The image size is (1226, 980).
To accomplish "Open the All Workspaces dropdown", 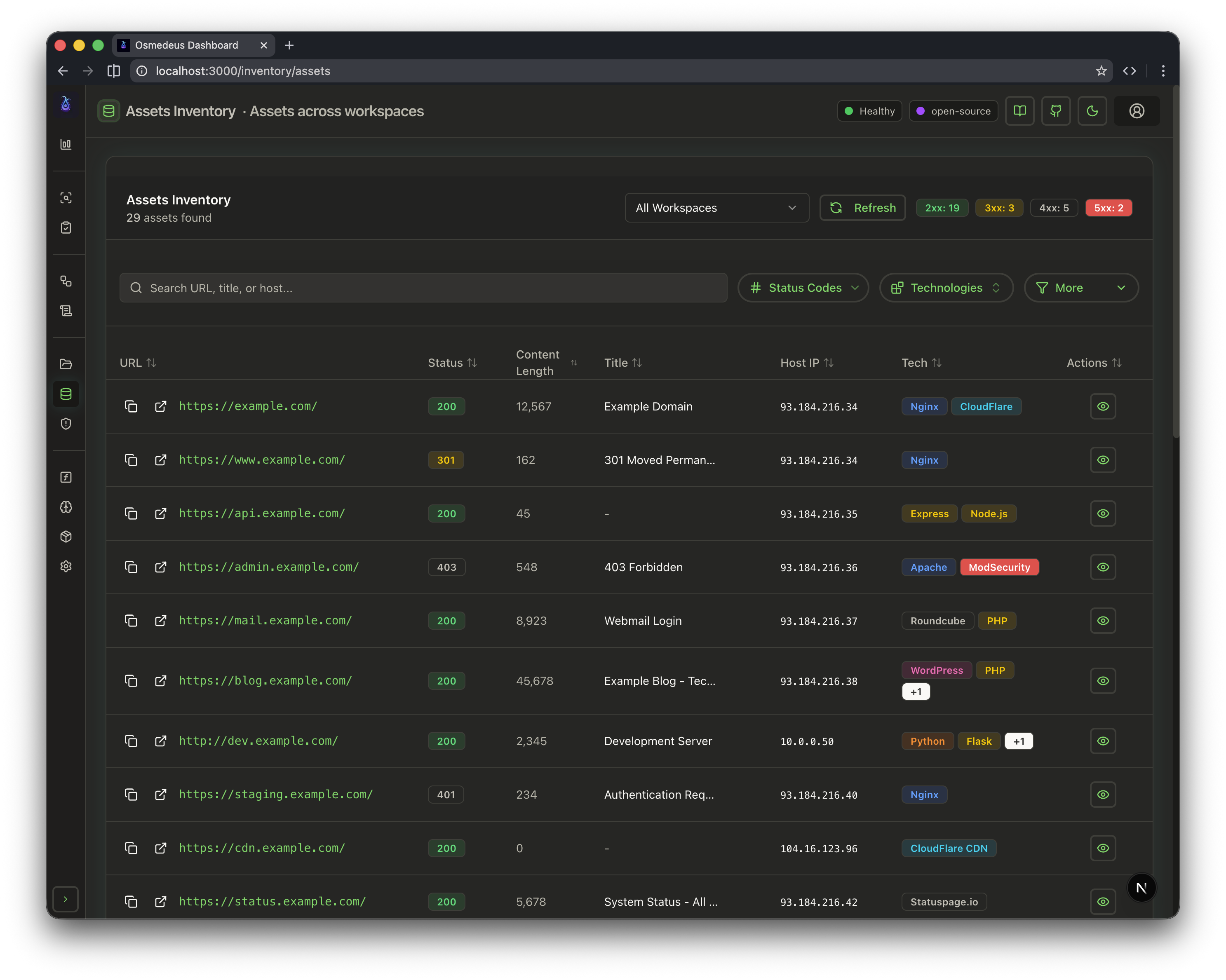I will [716, 207].
